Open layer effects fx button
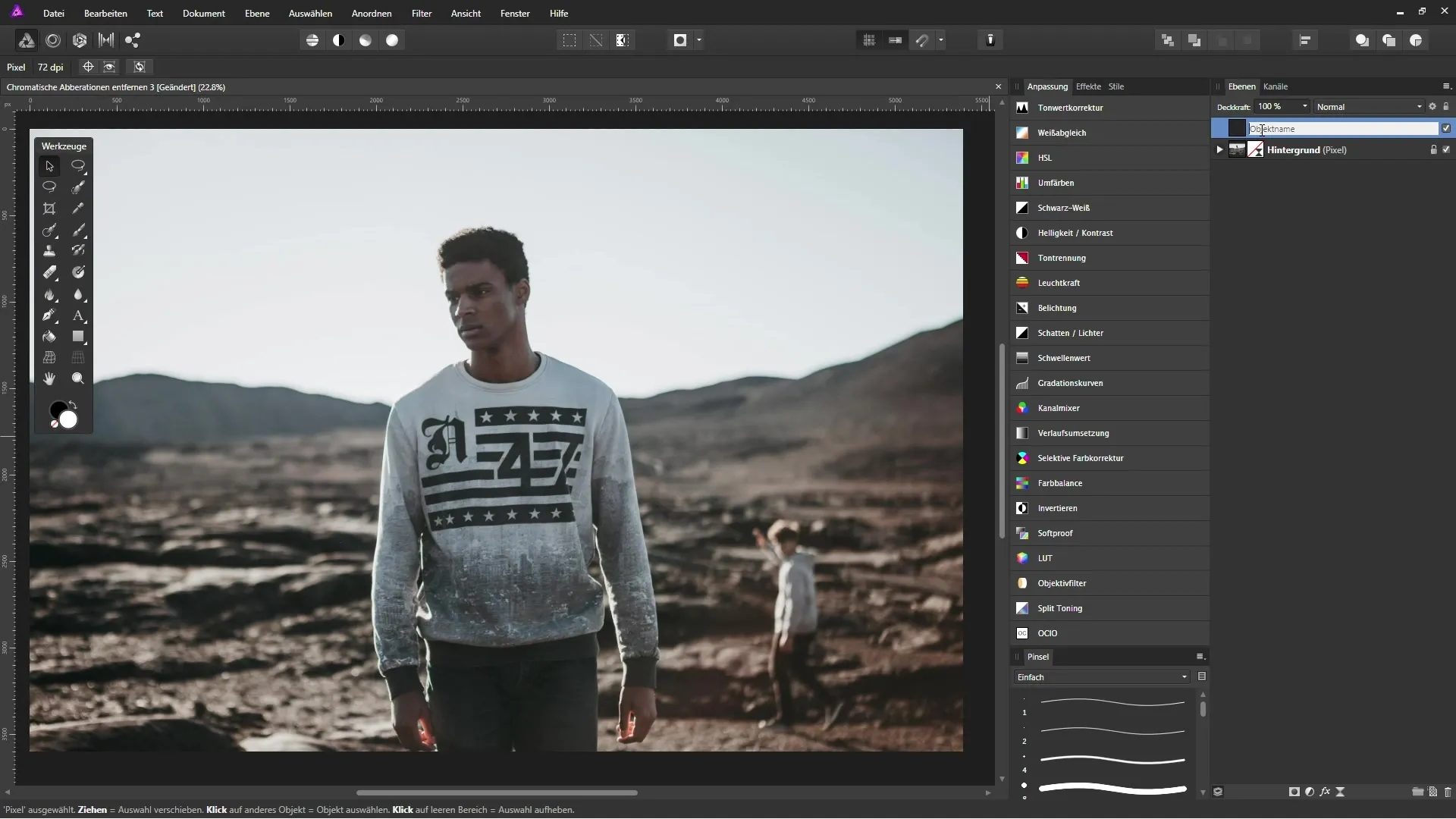 [x=1325, y=792]
